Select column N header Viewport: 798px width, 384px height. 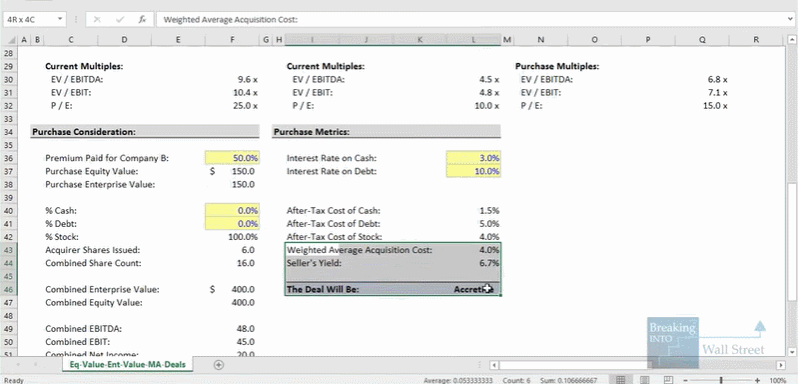(540, 40)
